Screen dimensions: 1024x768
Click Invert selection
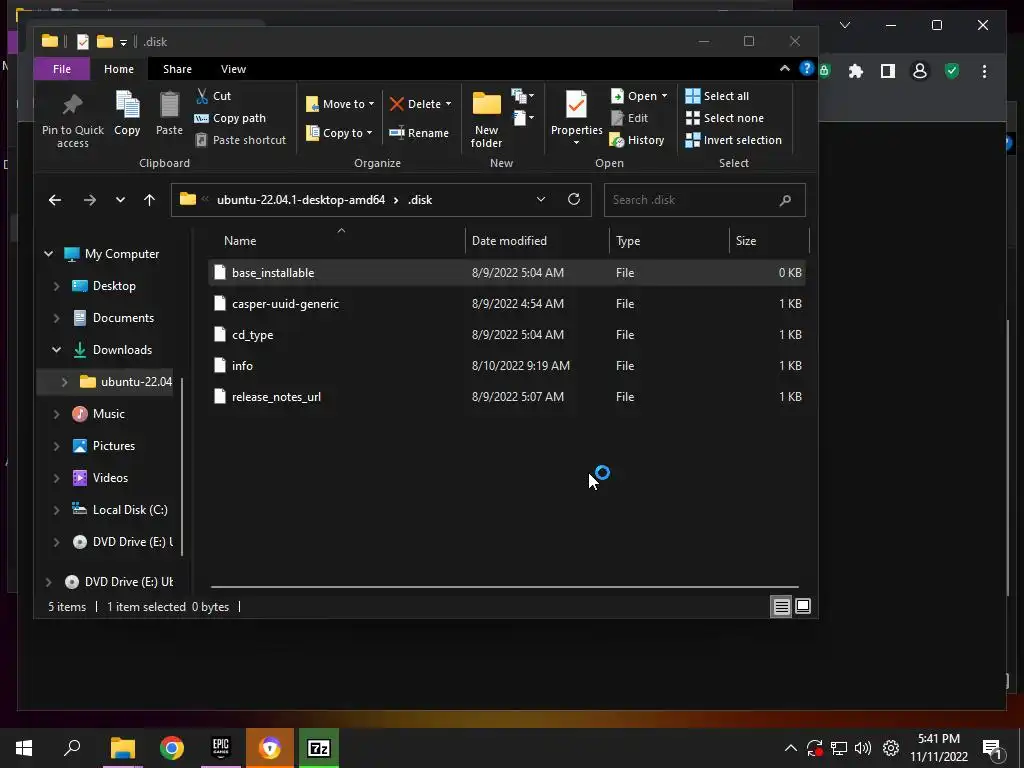point(733,140)
